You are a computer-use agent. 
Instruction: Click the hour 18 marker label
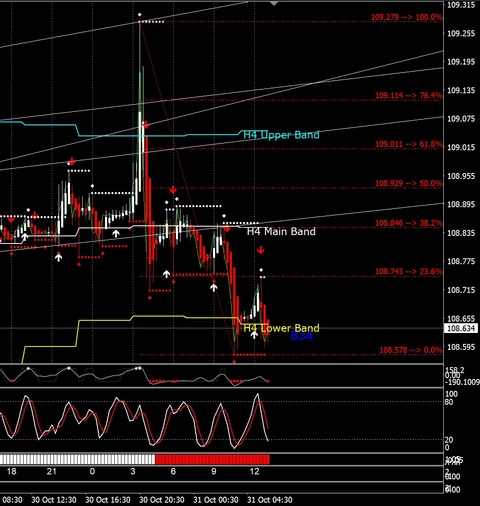tap(11, 471)
